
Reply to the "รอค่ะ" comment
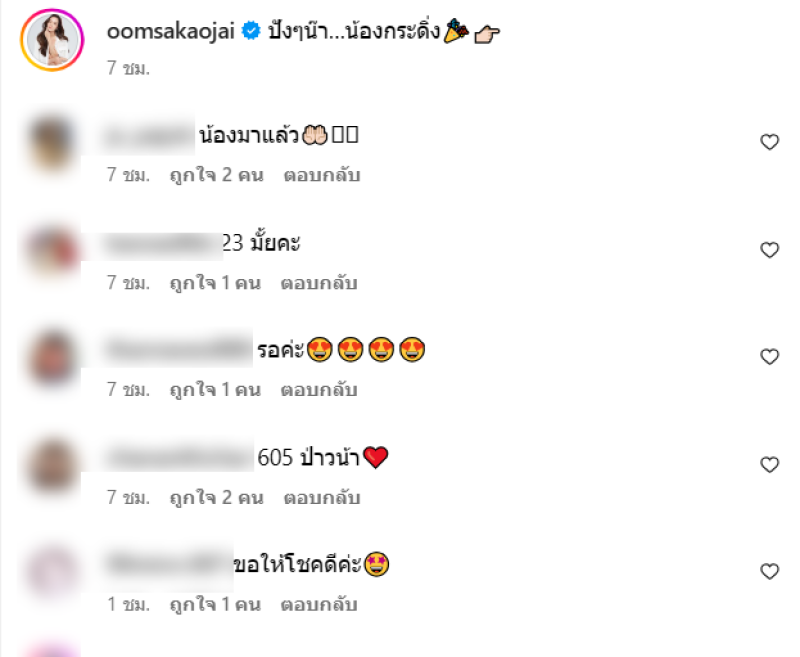tap(319, 390)
